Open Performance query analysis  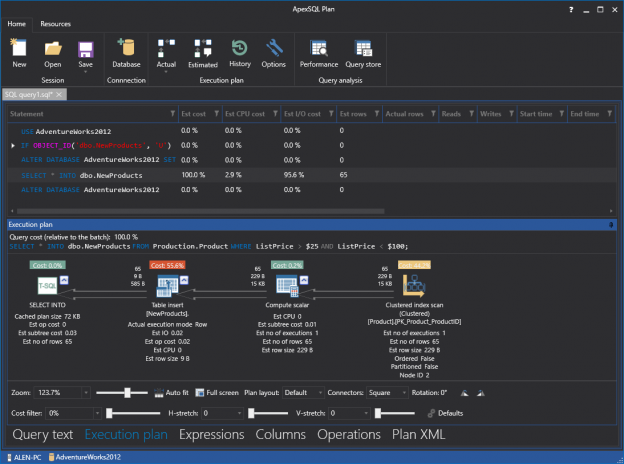(x=319, y=53)
